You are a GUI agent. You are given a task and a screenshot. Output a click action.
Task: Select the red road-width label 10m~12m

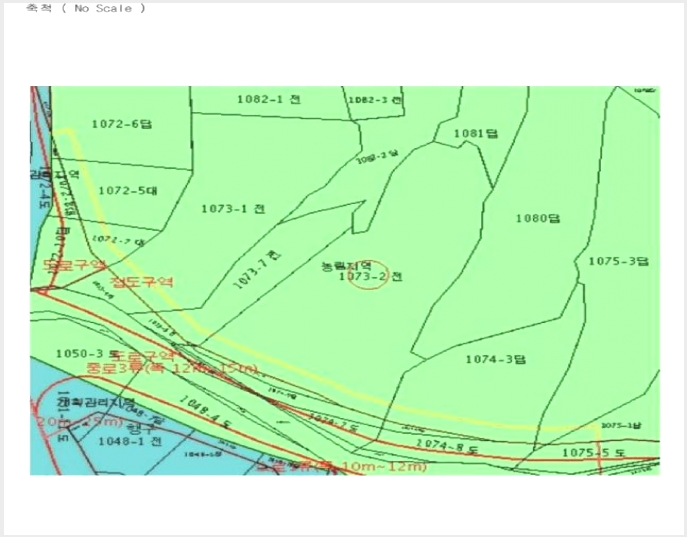(x=384, y=467)
